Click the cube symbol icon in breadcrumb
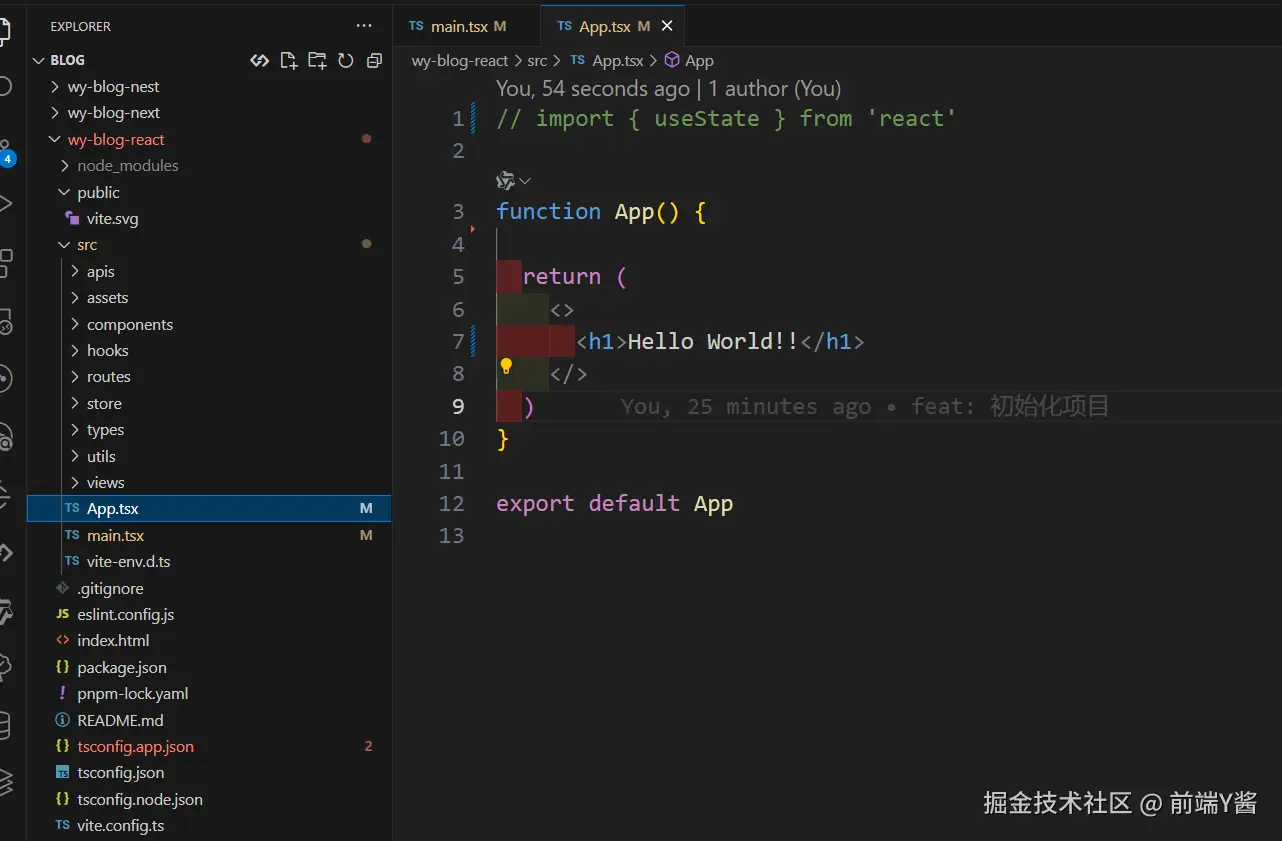 click(x=673, y=61)
